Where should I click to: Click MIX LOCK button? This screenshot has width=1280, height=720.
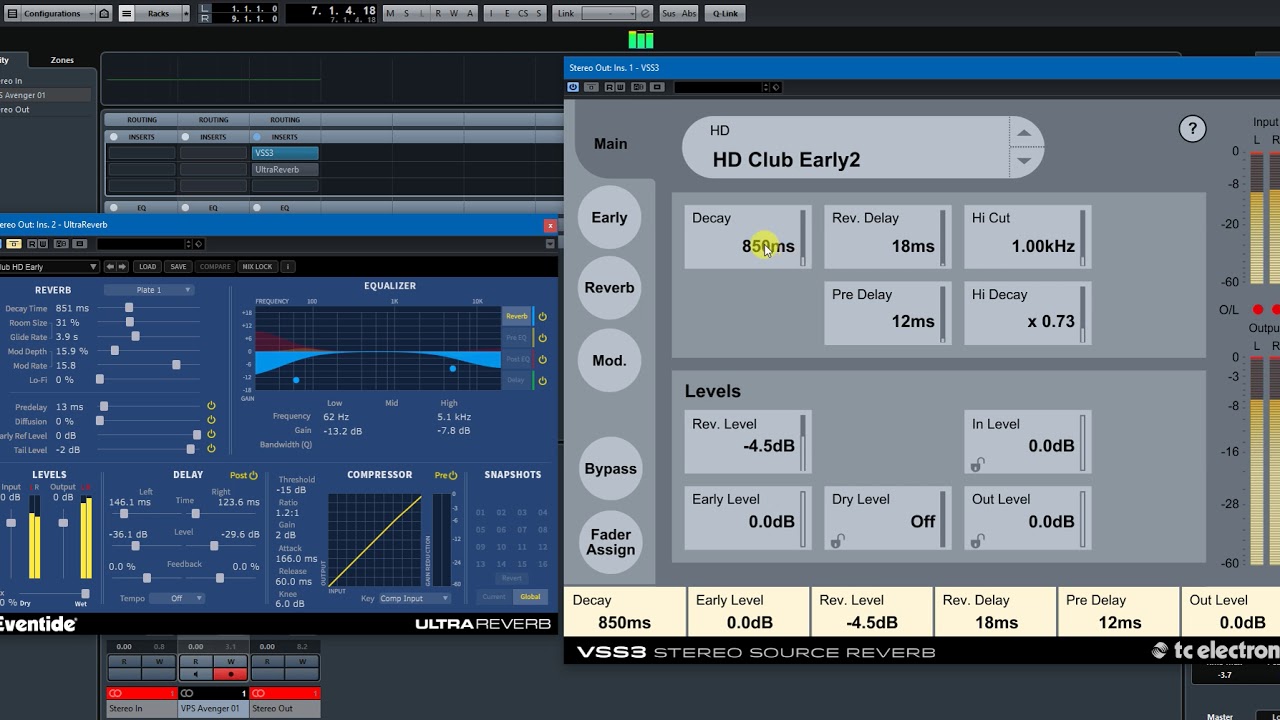[x=257, y=267]
